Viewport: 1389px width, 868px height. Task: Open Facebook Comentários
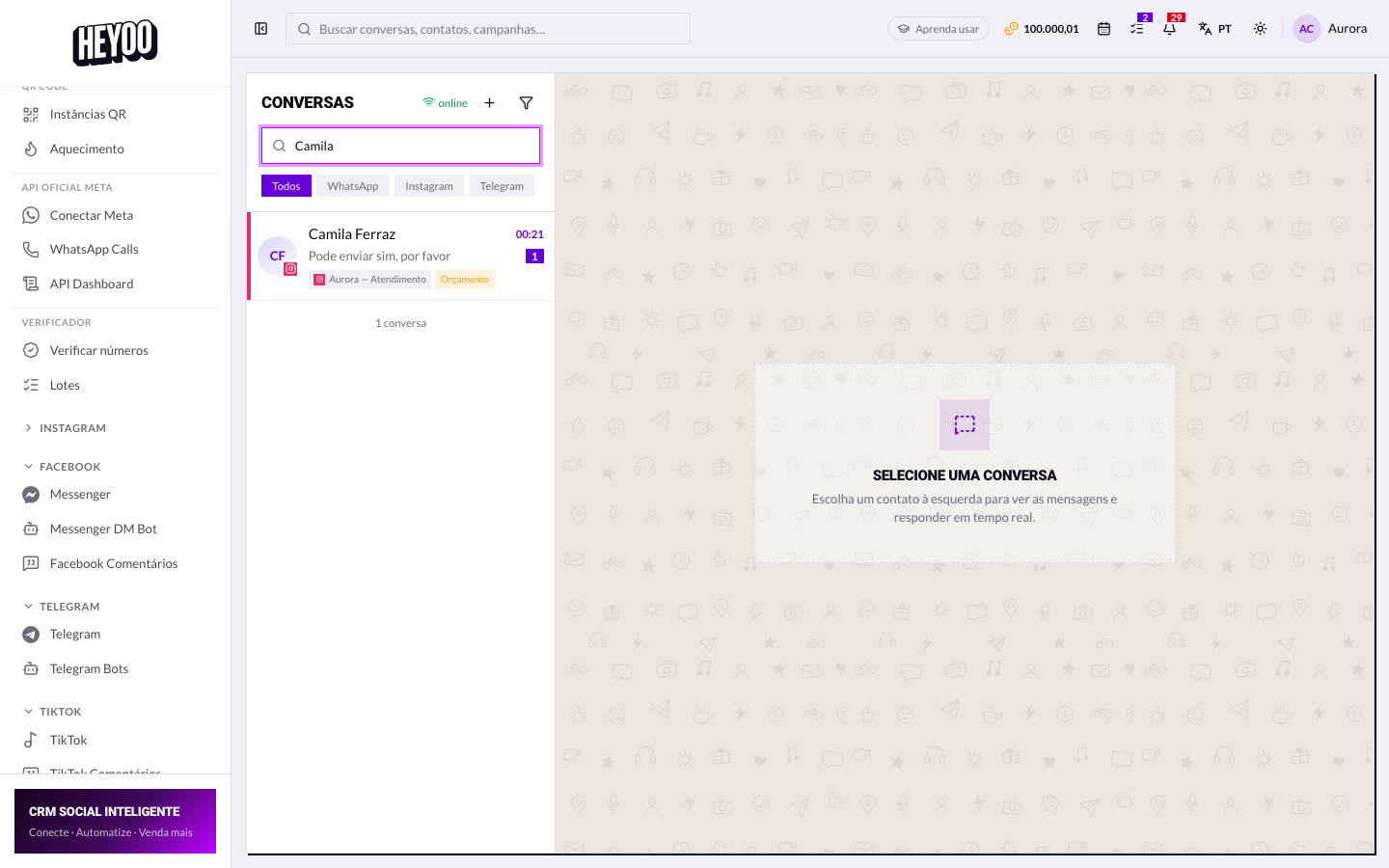tap(115, 563)
